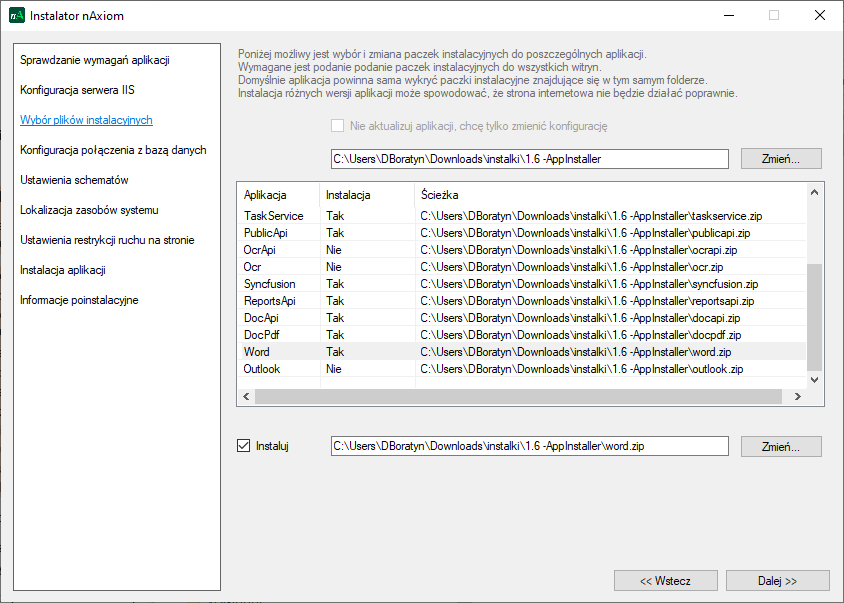Viewport: 844px width, 603px height.
Task: Toggle 'Nie aktualizuj aplikacji' checkbox
Action: (x=337, y=126)
